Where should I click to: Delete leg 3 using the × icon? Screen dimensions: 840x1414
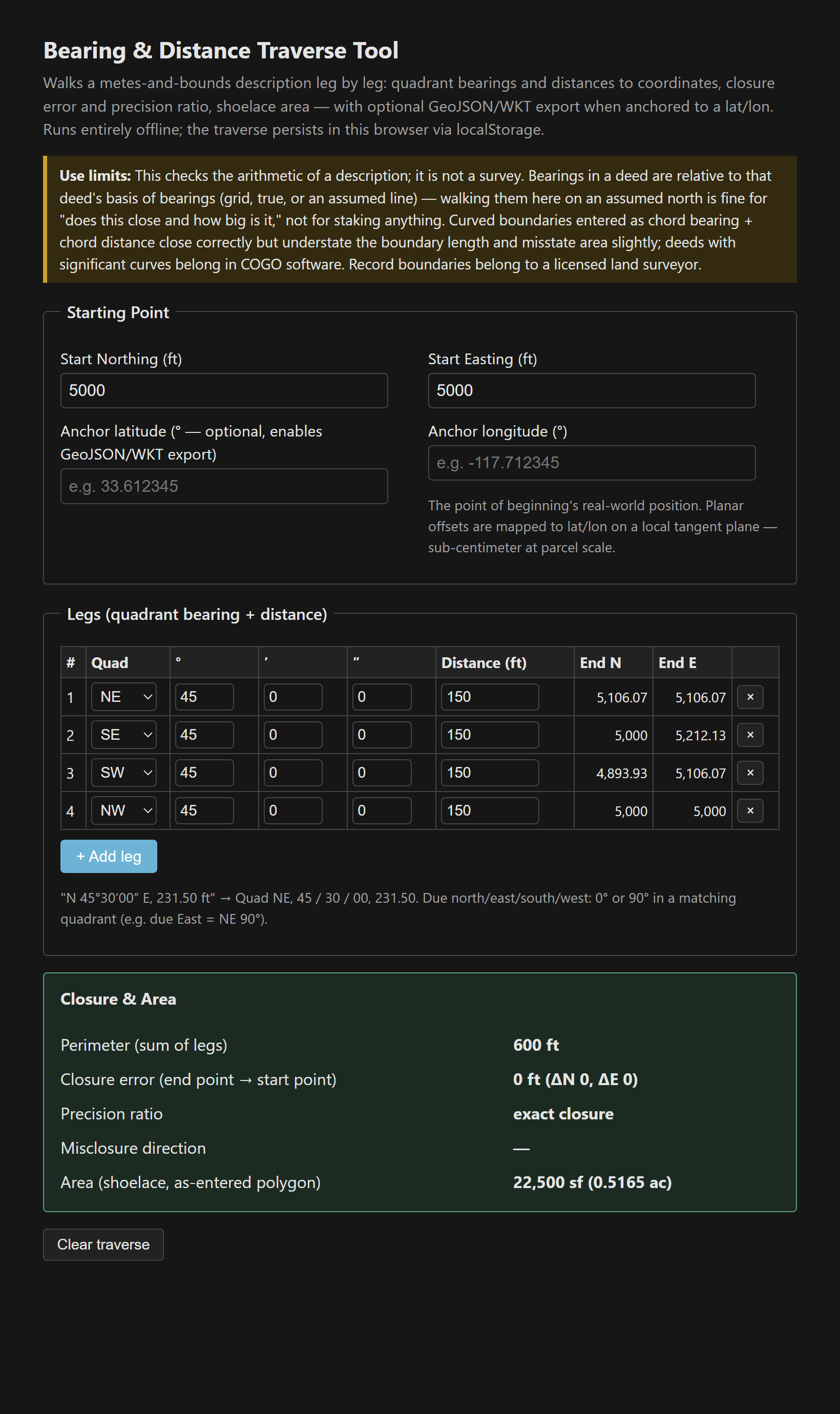(x=750, y=773)
